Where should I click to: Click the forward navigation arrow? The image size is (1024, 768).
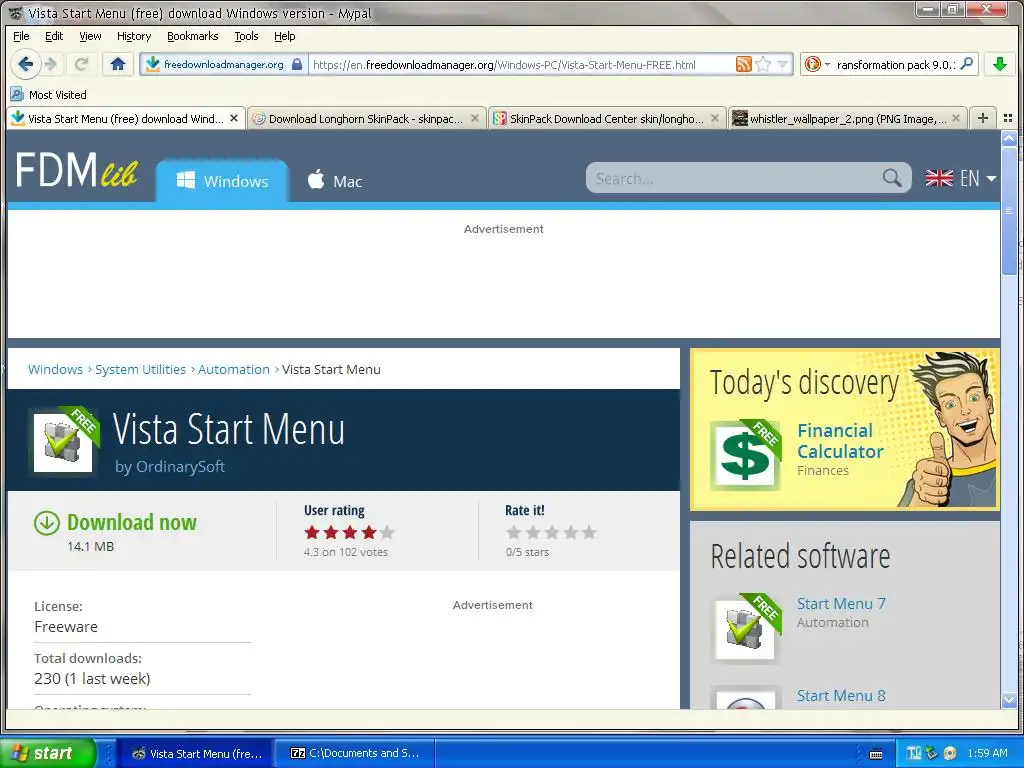[51, 64]
